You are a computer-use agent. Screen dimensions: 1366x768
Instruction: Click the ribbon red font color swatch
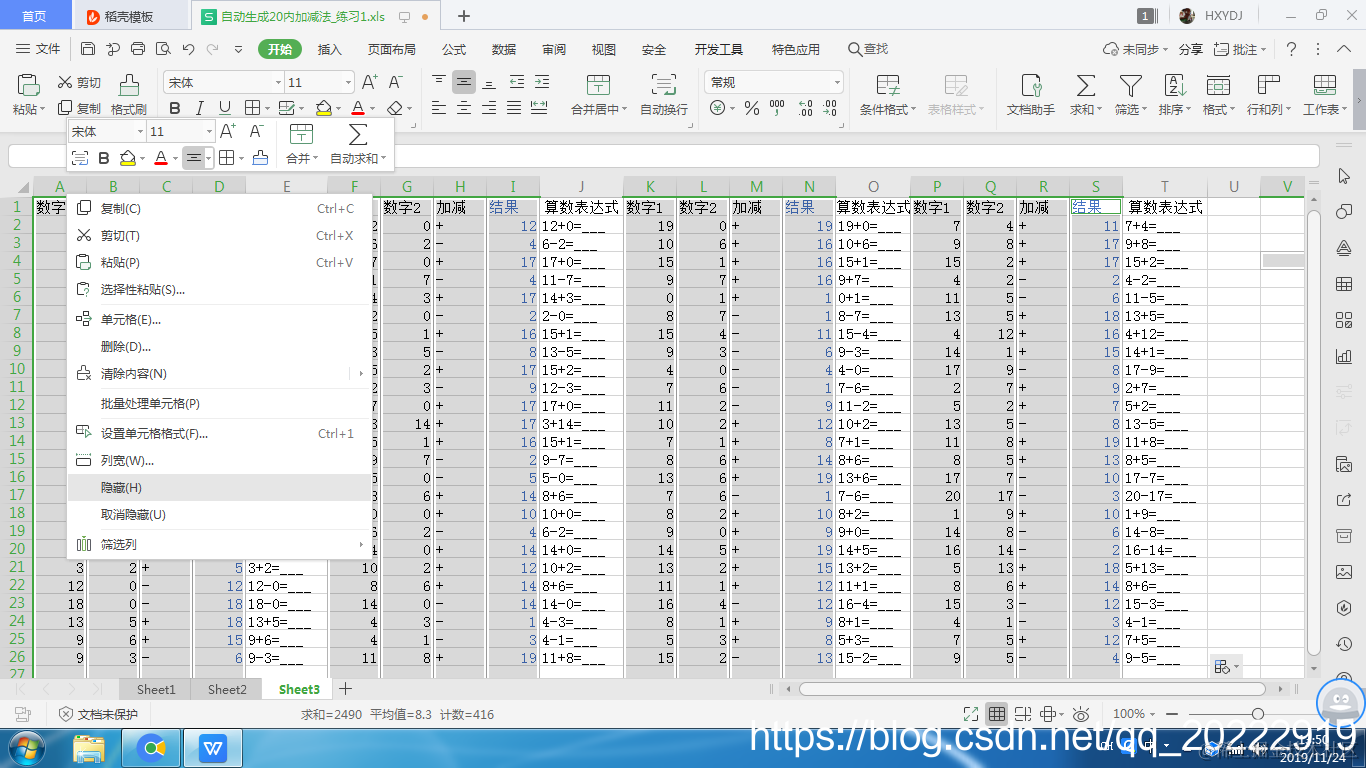pyautogui.click(x=358, y=108)
